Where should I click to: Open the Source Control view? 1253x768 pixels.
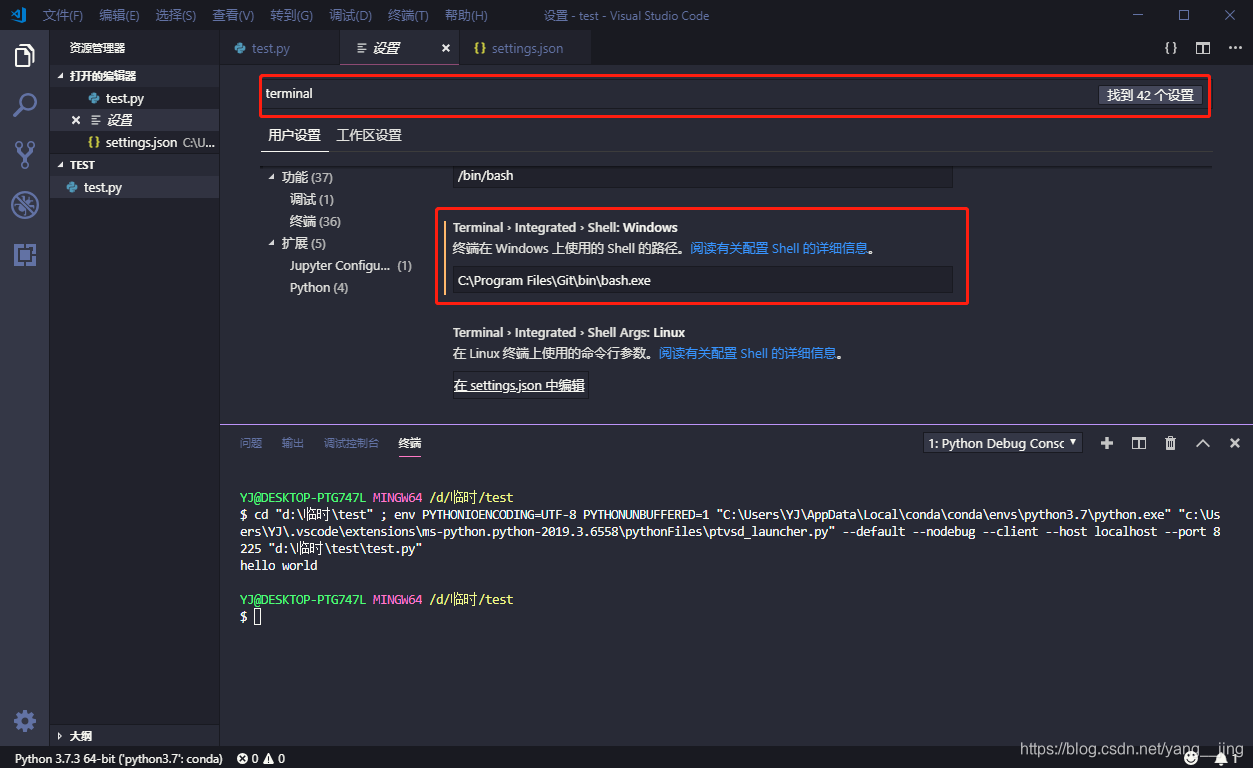tap(25, 154)
